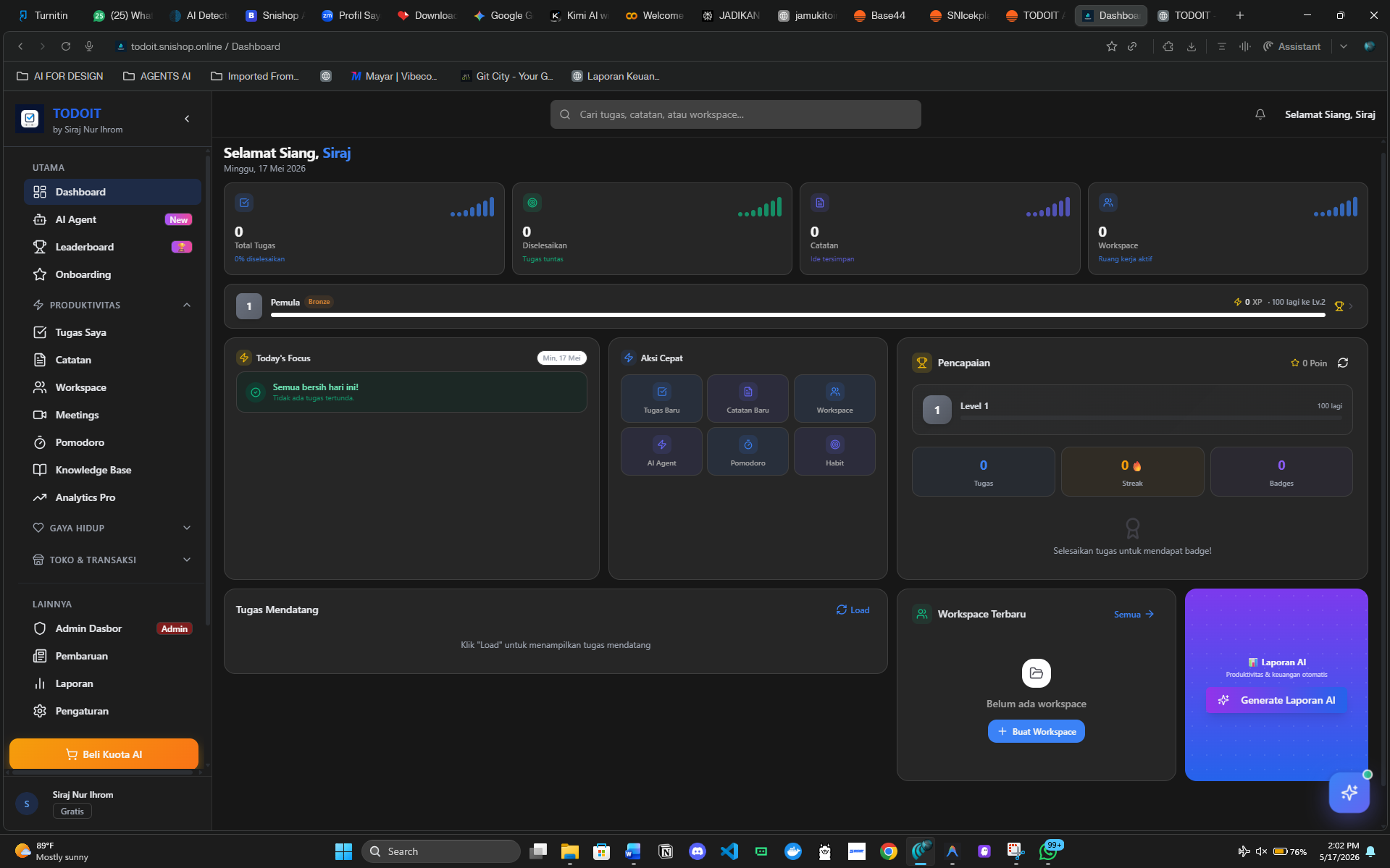Click the search field Cari tugas, catatan

click(735, 114)
